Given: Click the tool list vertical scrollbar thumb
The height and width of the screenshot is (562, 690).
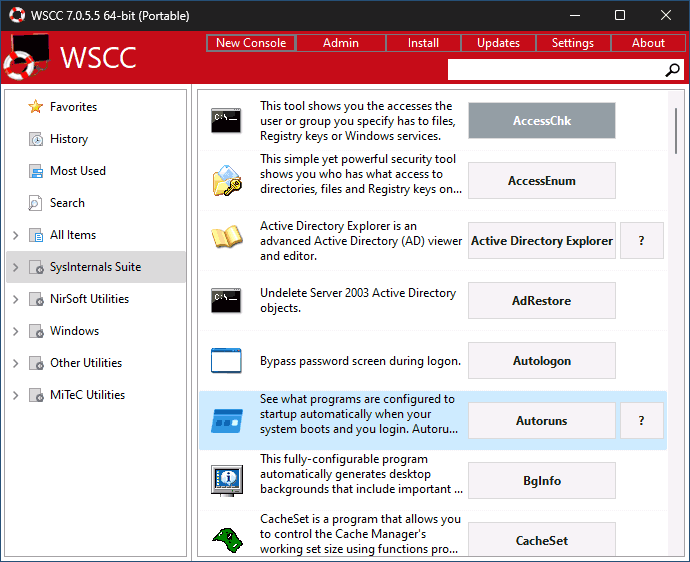Looking at the screenshot, I should 676,131.
